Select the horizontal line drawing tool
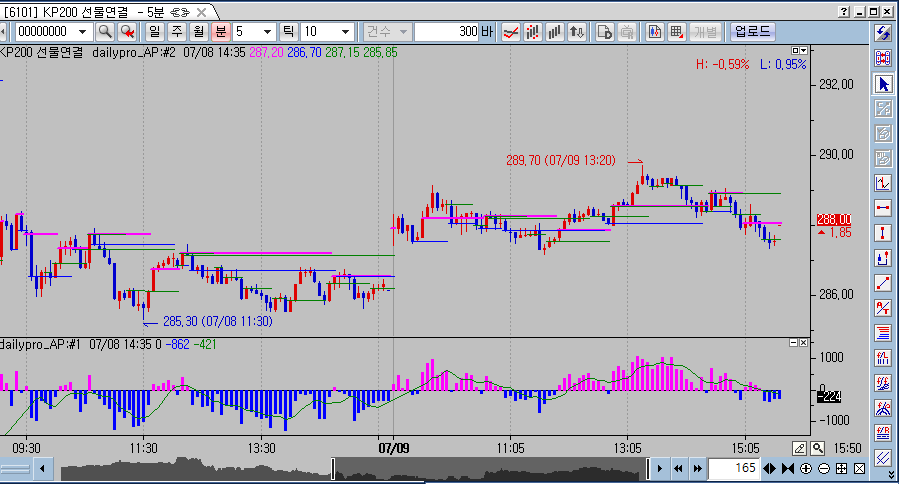This screenshot has width=899, height=484. tap(883, 208)
